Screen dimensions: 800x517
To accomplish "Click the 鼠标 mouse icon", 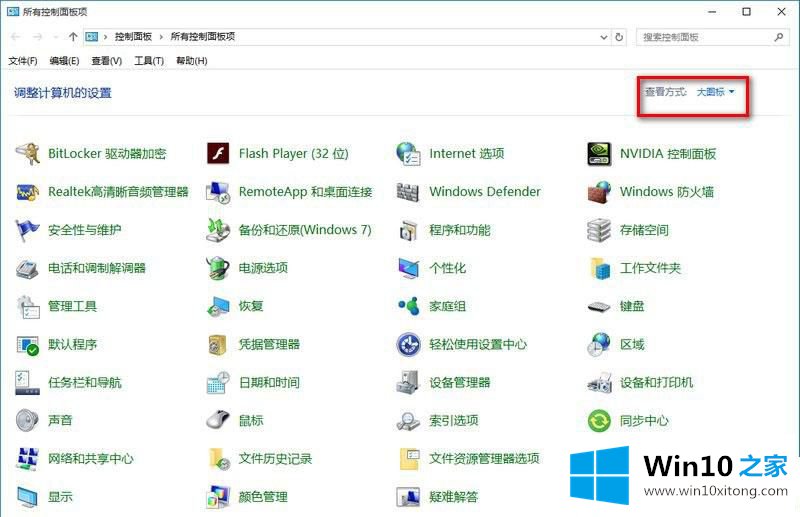I will pyautogui.click(x=218, y=420).
